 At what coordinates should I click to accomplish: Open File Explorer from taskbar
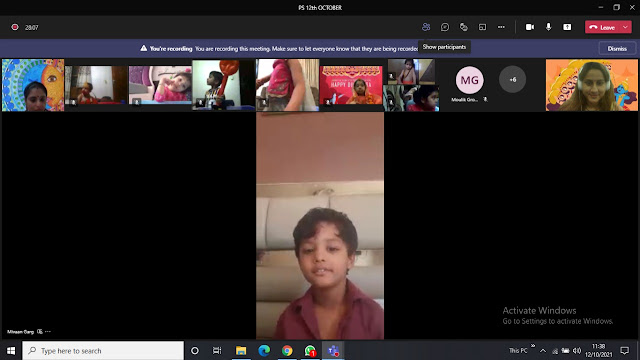click(241, 351)
